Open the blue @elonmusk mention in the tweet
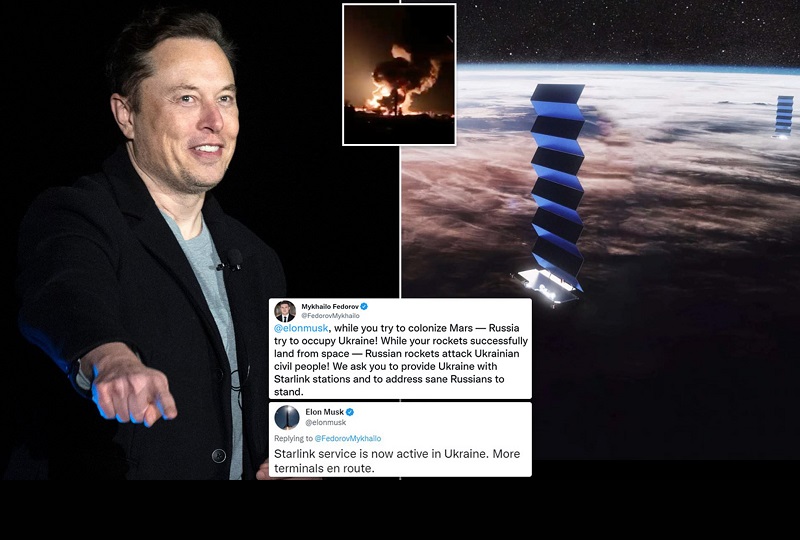 [301, 328]
